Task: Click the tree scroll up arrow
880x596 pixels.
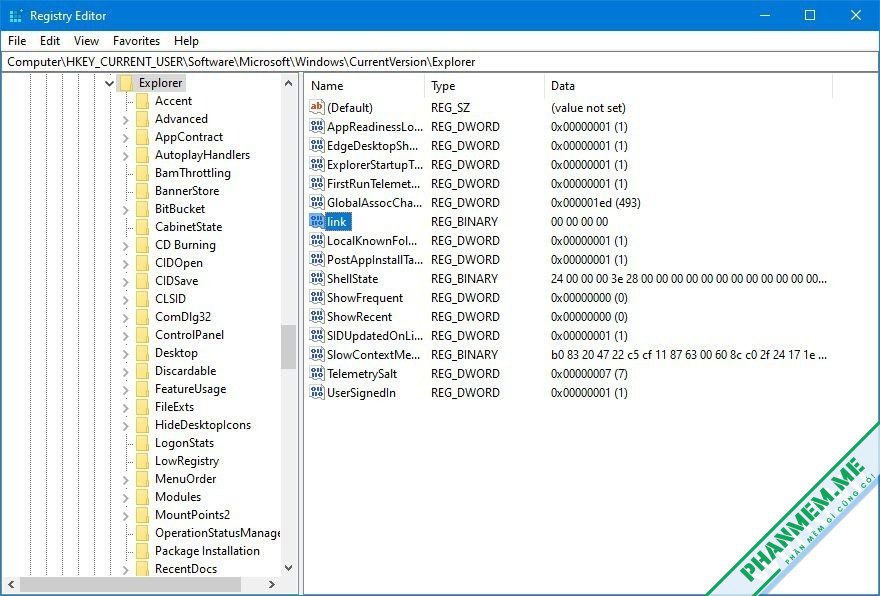Action: (288, 83)
